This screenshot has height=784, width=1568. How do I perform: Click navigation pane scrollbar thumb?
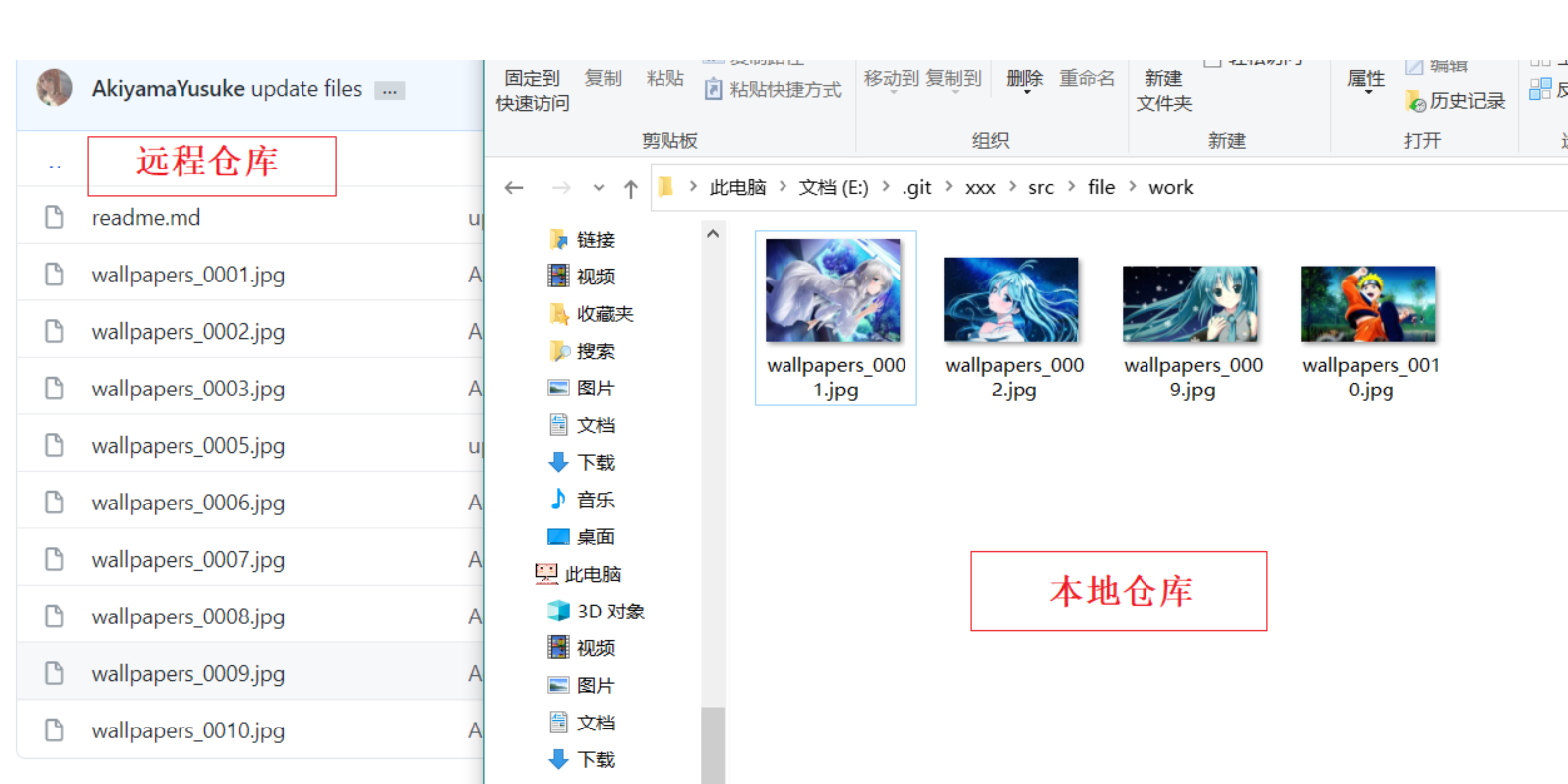713,745
